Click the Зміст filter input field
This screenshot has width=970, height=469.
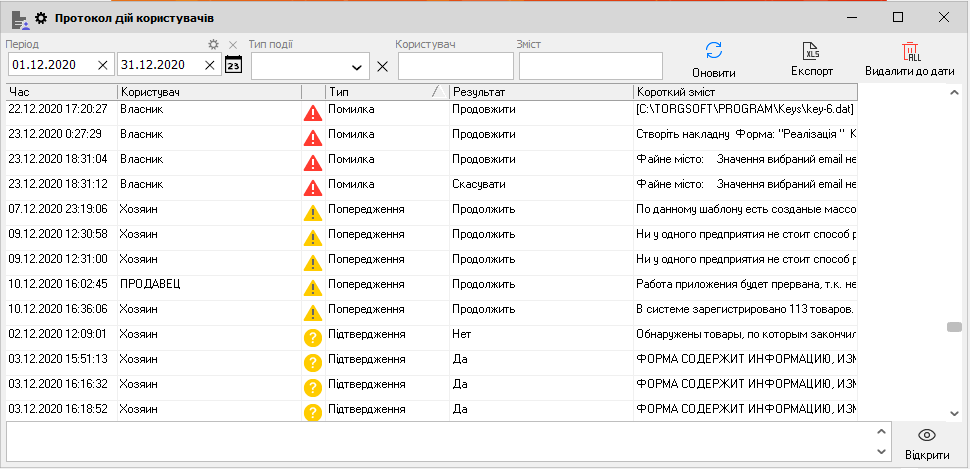coord(590,66)
